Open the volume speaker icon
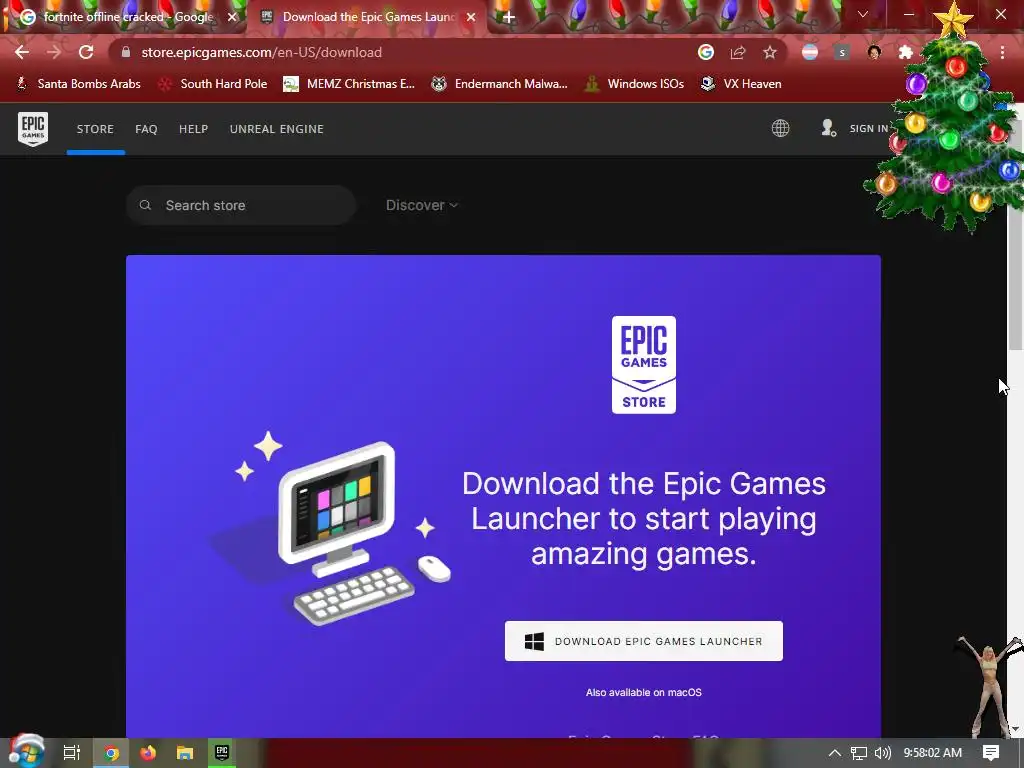Image resolution: width=1024 pixels, height=768 pixels. tap(882, 753)
